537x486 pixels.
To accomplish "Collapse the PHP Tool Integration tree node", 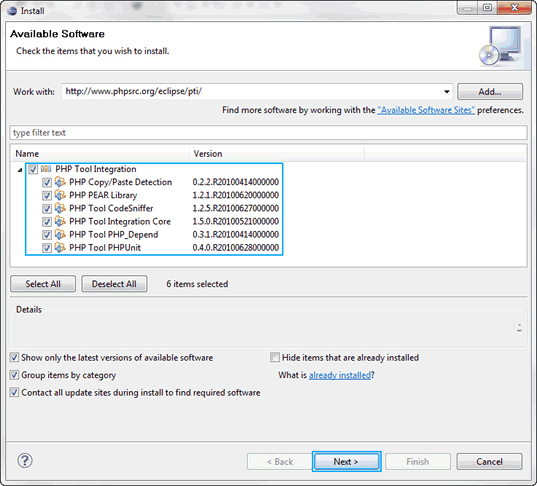I will 20,170.
